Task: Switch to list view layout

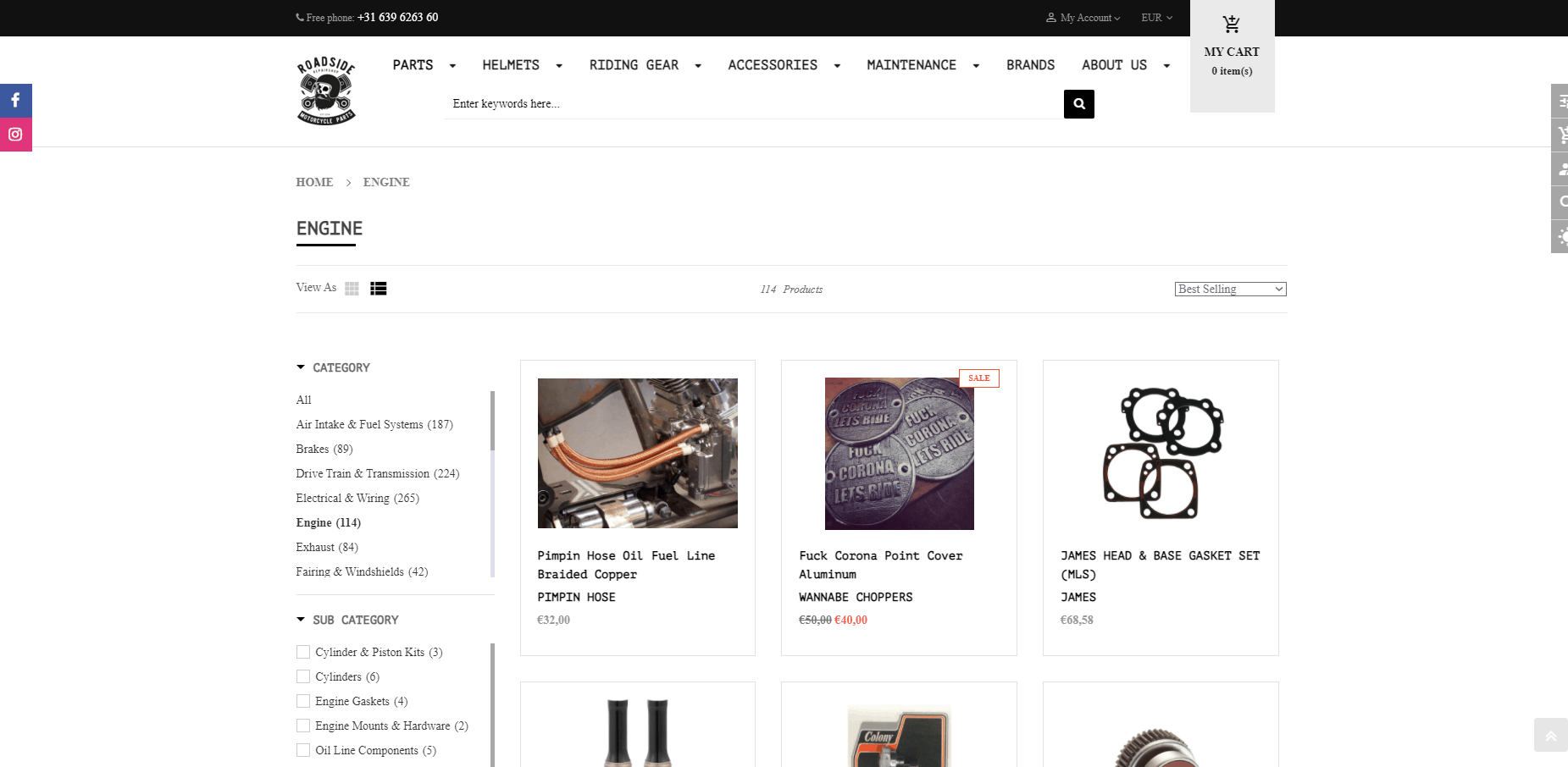Action: tap(378, 289)
